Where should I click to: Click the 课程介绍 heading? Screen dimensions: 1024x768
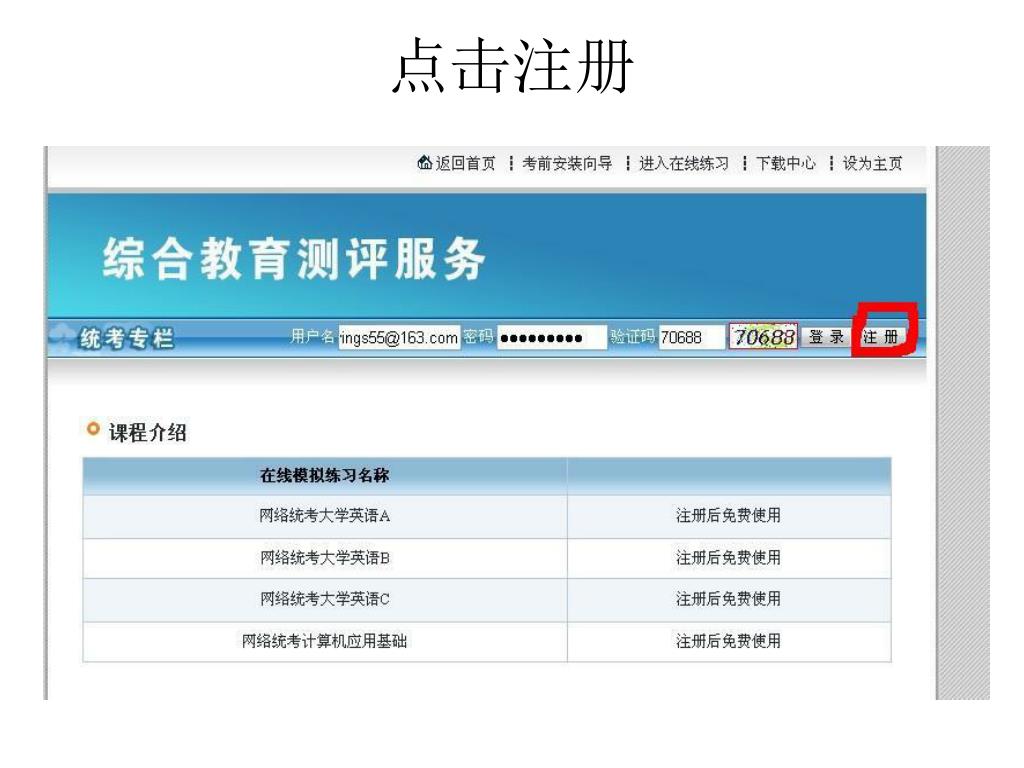[x=148, y=432]
